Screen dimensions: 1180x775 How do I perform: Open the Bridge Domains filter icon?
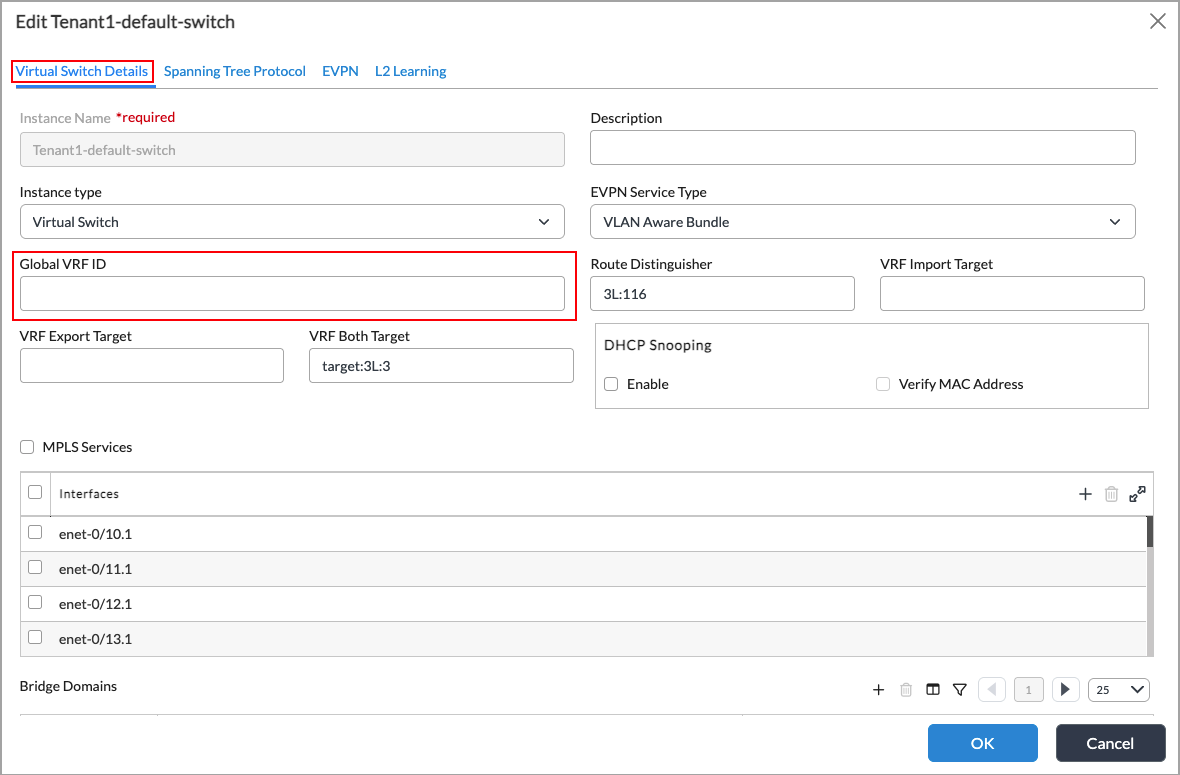coord(960,689)
